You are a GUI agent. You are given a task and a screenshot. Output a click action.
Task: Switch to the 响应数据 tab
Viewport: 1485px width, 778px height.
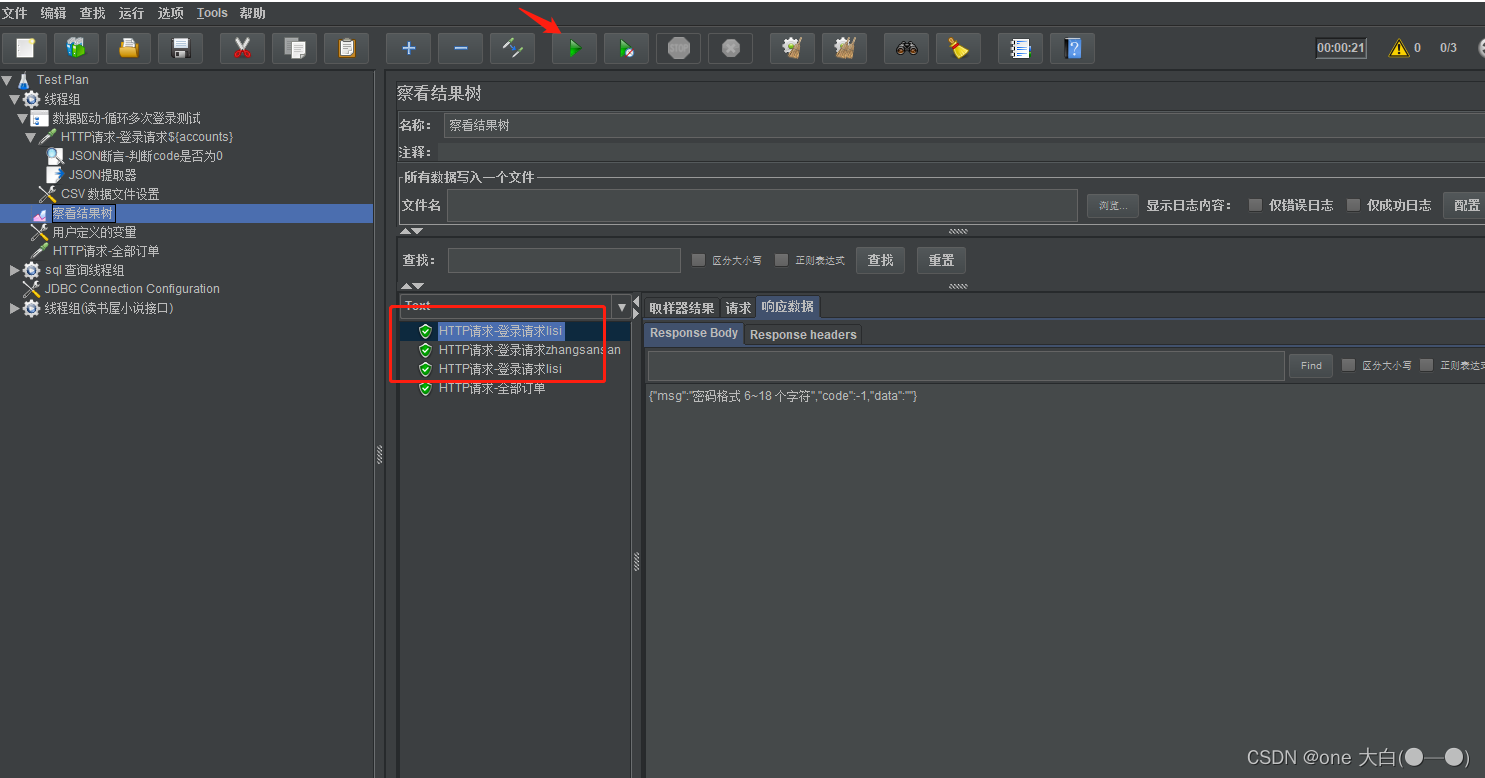coord(788,307)
